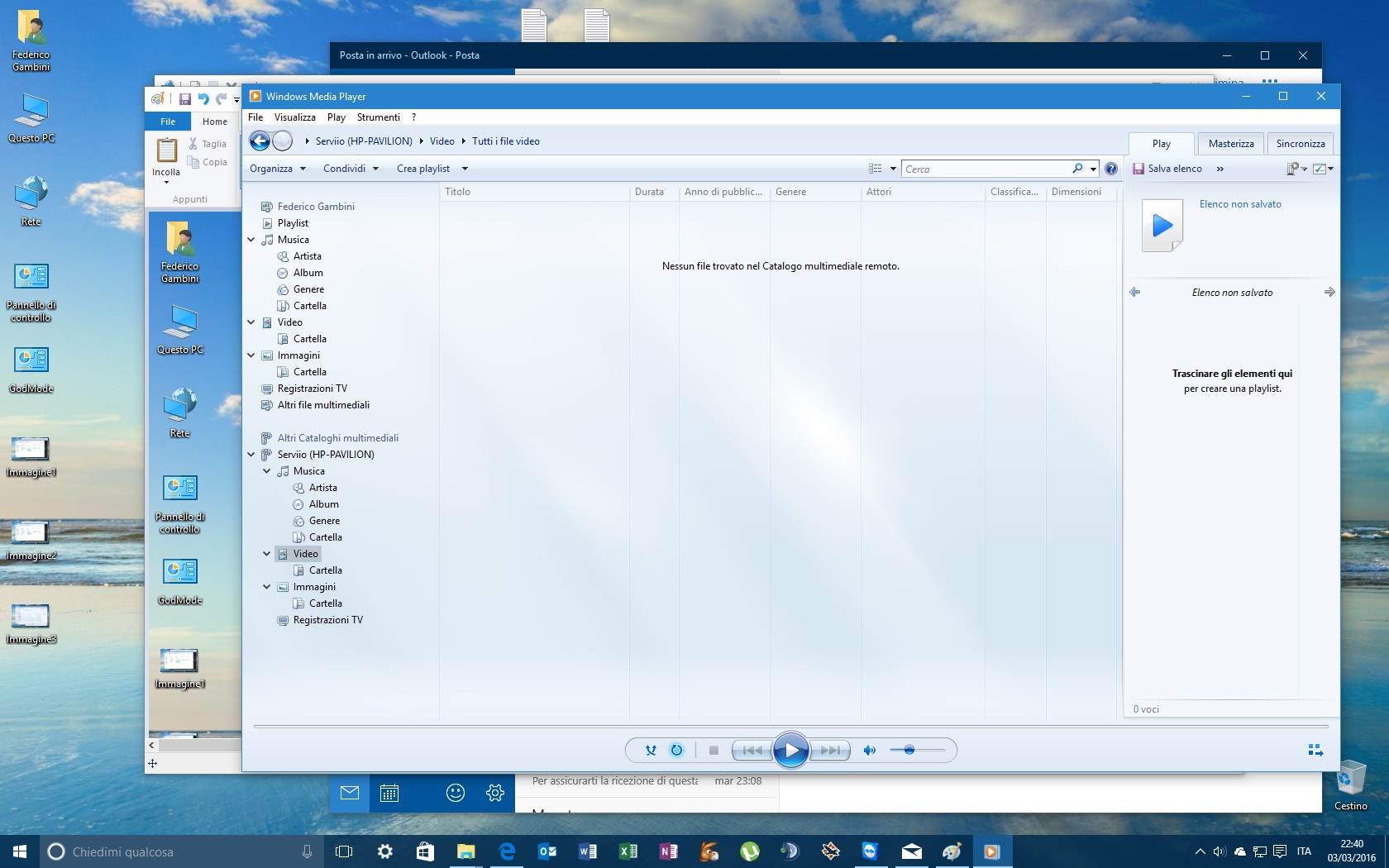The height and width of the screenshot is (868, 1389).
Task: Click the Genere column header
Action: pyautogui.click(x=815, y=192)
